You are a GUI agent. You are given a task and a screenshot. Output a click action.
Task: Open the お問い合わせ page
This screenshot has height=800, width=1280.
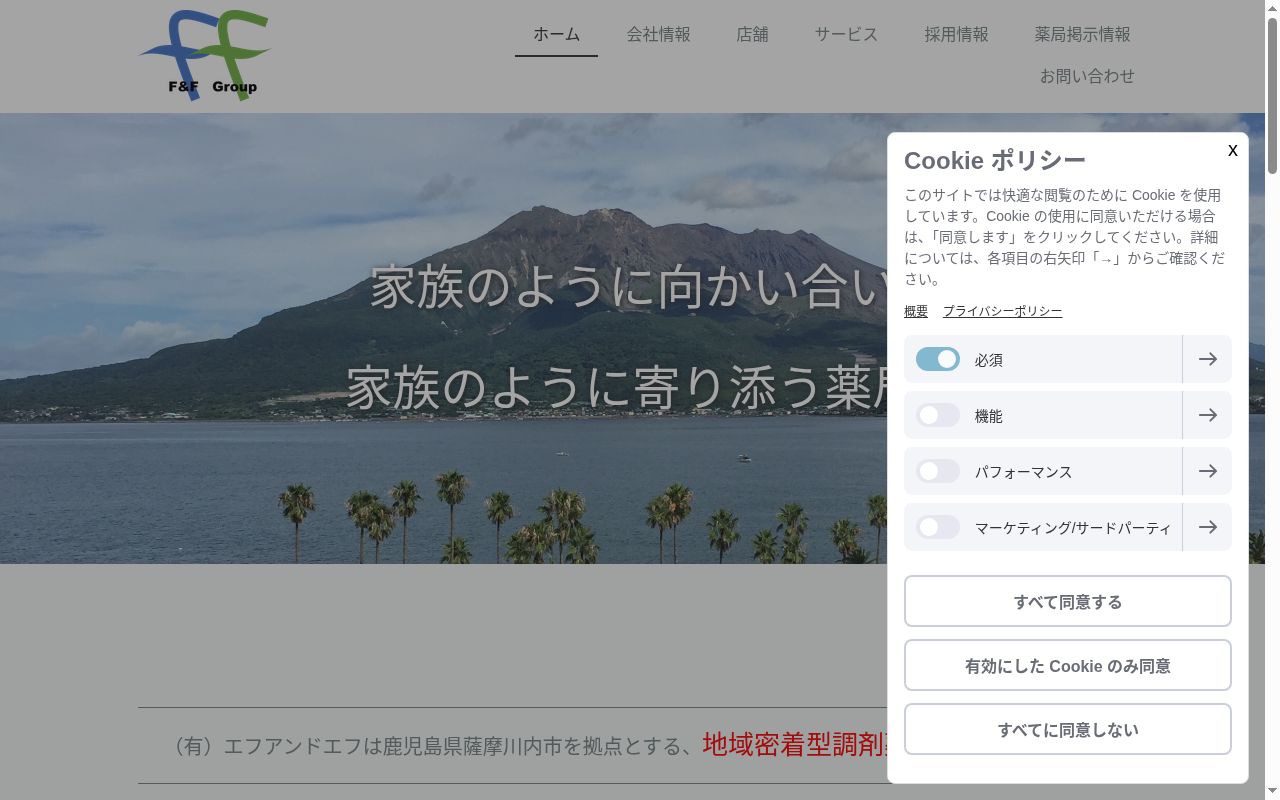[1087, 76]
